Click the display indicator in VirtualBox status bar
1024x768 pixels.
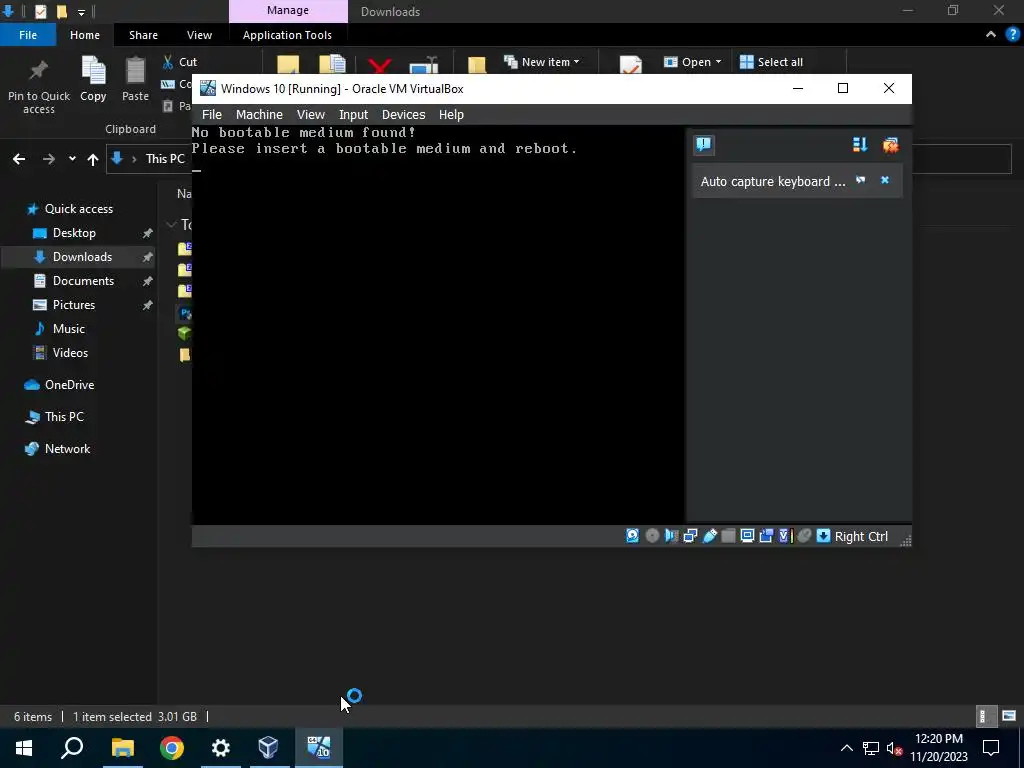tap(747, 536)
